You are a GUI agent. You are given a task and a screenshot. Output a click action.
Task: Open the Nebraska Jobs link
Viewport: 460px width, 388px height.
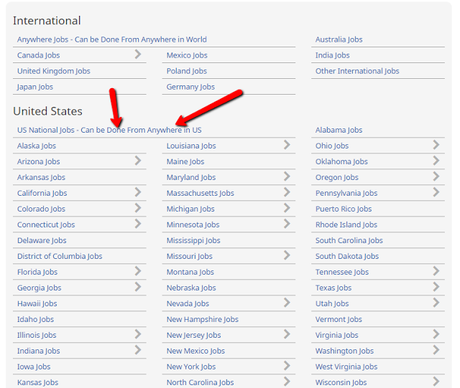click(x=191, y=288)
